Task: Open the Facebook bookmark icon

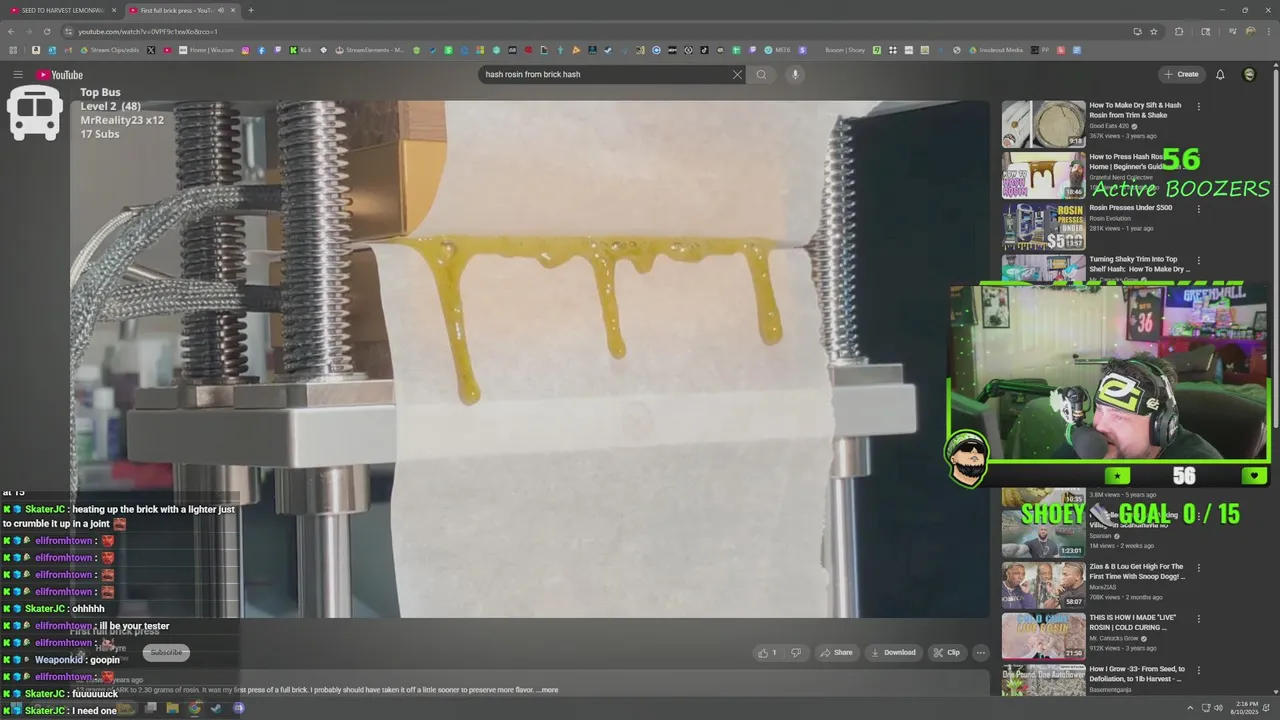Action: [261, 50]
